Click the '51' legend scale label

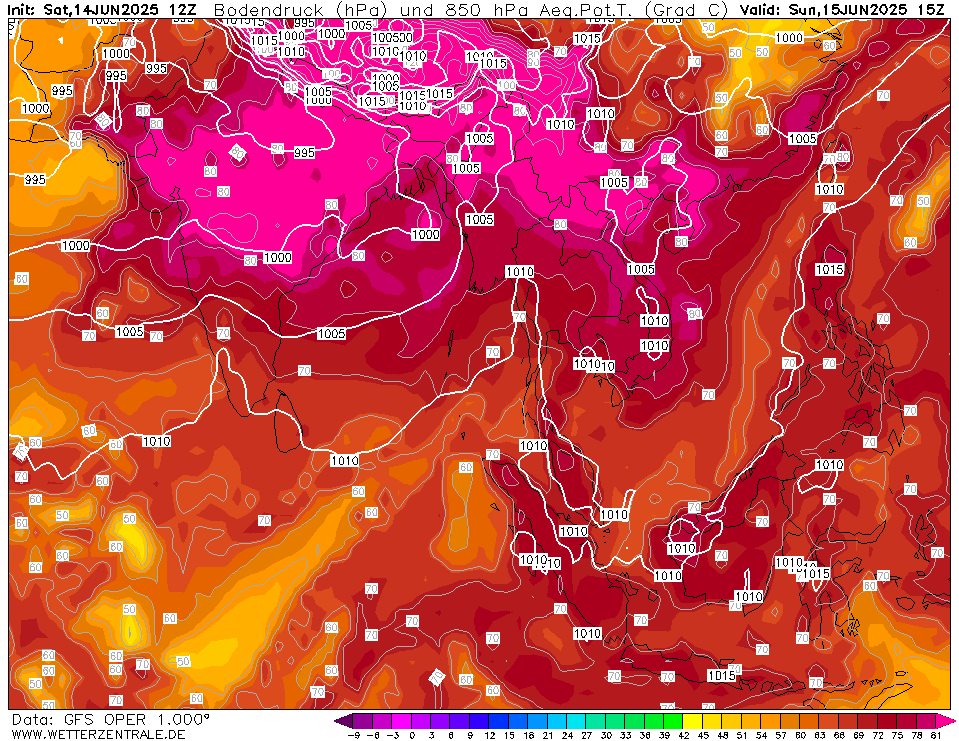(x=742, y=735)
